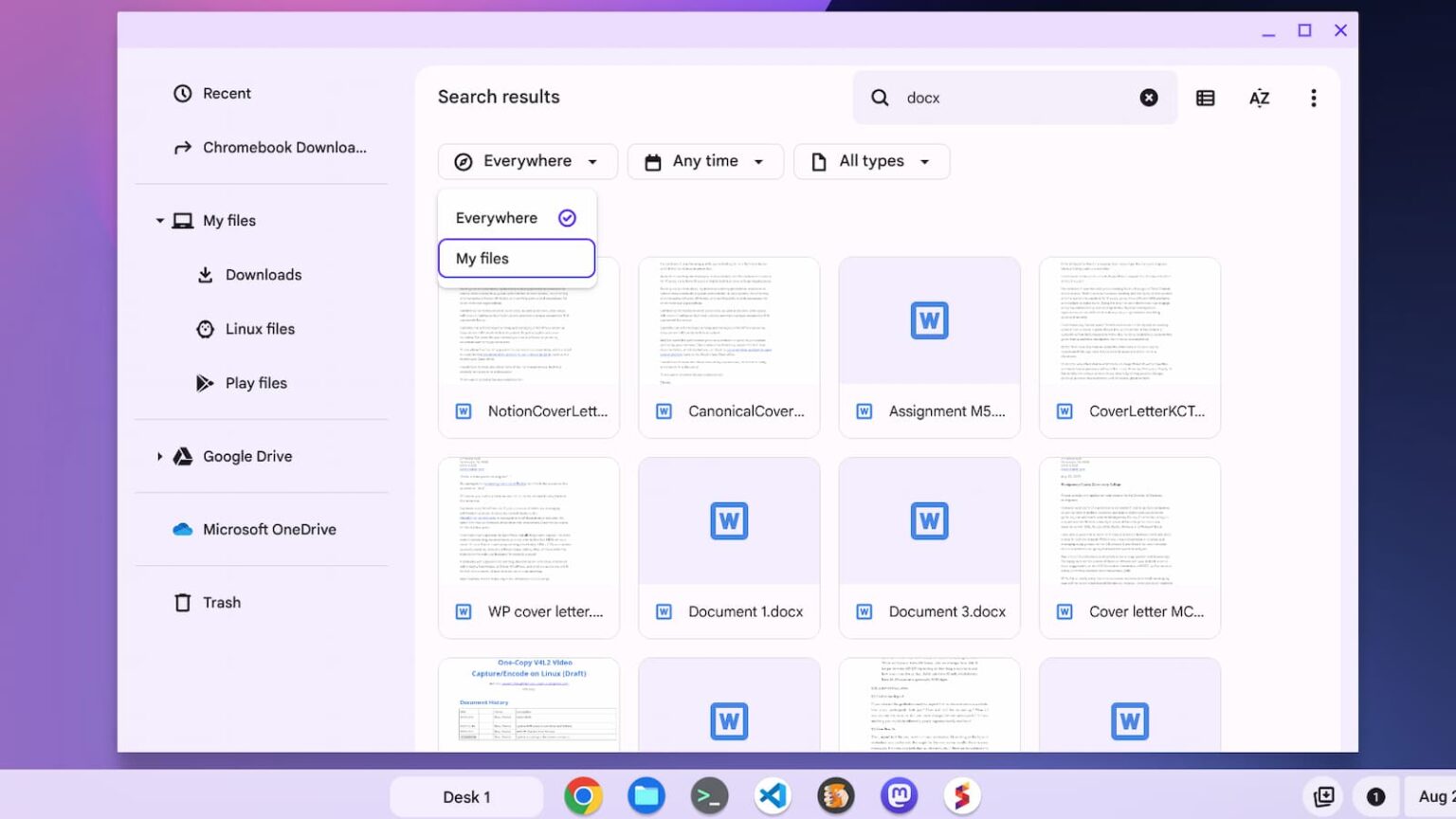
Task: Expand the Google Drive tree
Action: (160, 456)
